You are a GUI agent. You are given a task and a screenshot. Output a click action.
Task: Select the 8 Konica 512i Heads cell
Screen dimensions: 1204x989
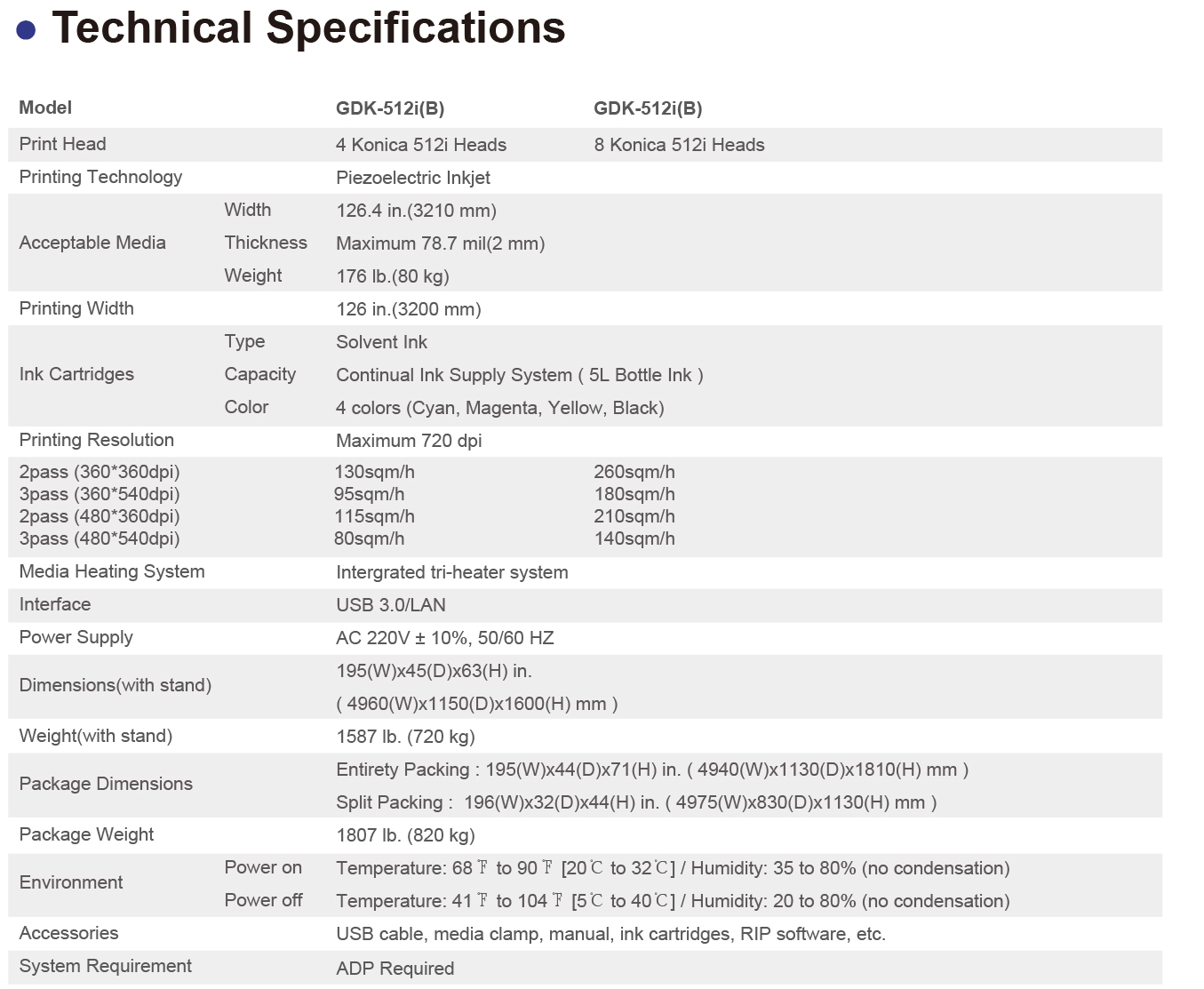point(679,145)
